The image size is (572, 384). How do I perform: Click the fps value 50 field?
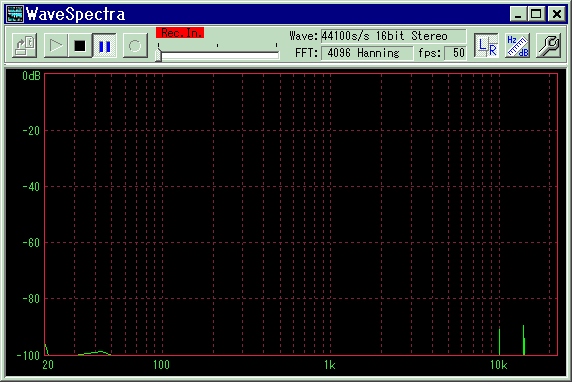pos(456,53)
